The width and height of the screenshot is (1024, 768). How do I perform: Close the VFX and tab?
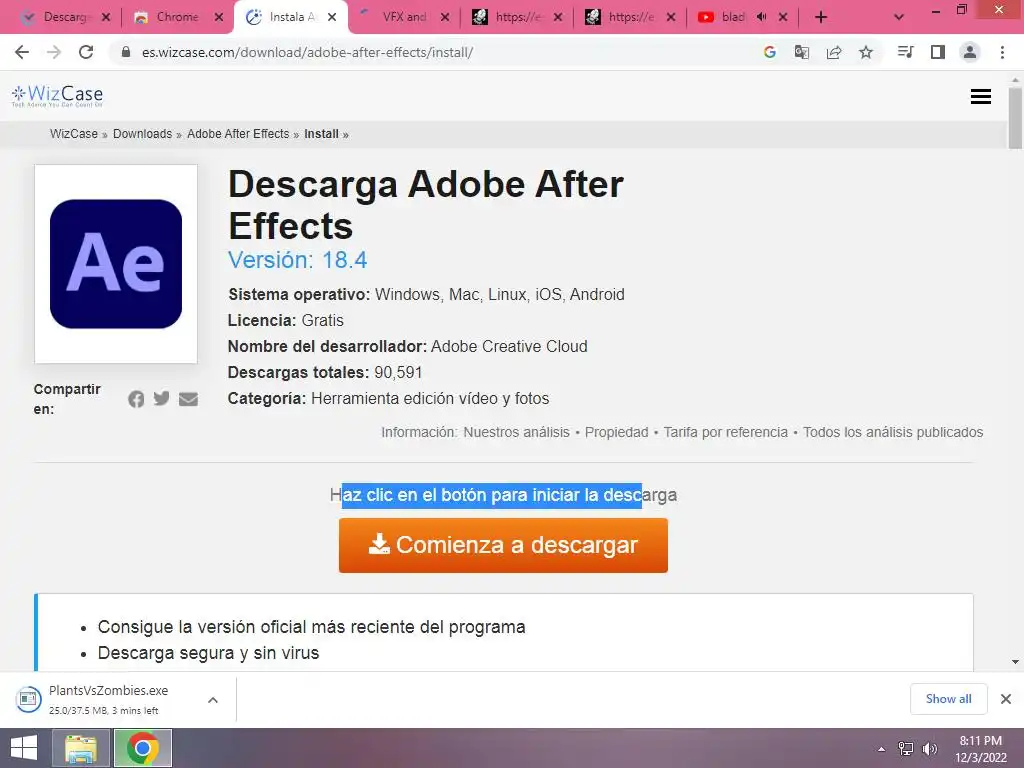pos(445,17)
